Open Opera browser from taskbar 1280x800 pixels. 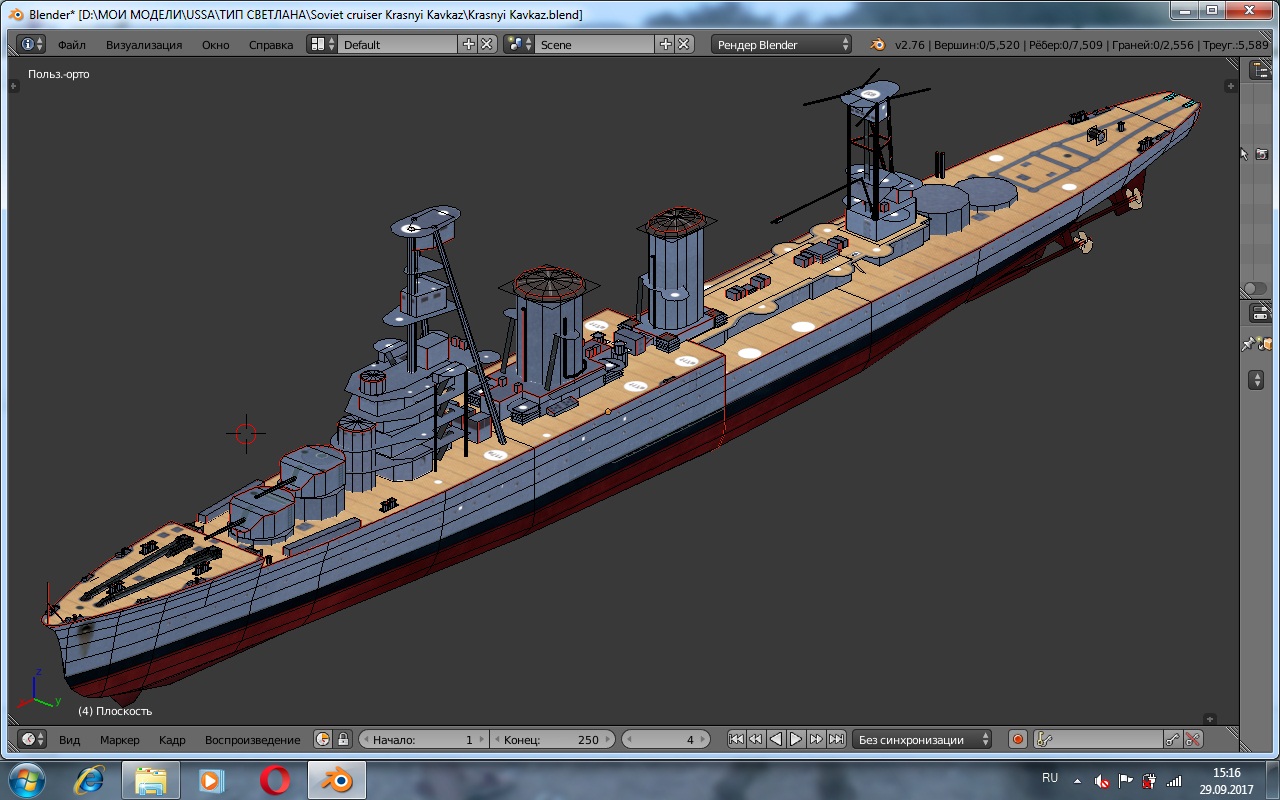[274, 779]
